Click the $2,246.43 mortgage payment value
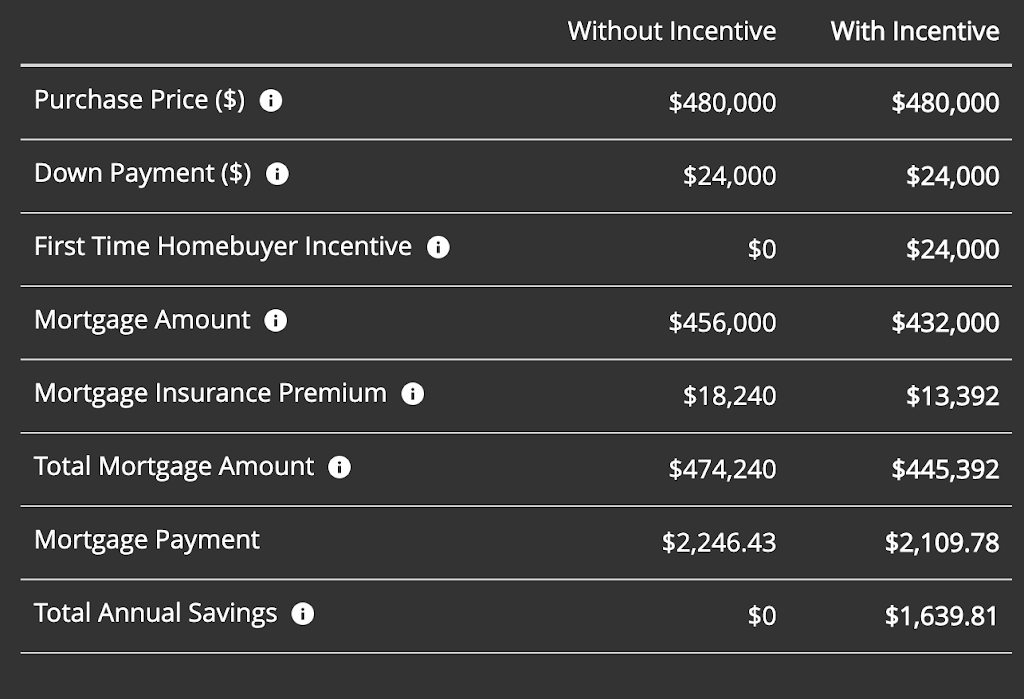The width and height of the screenshot is (1024, 699). (x=719, y=542)
